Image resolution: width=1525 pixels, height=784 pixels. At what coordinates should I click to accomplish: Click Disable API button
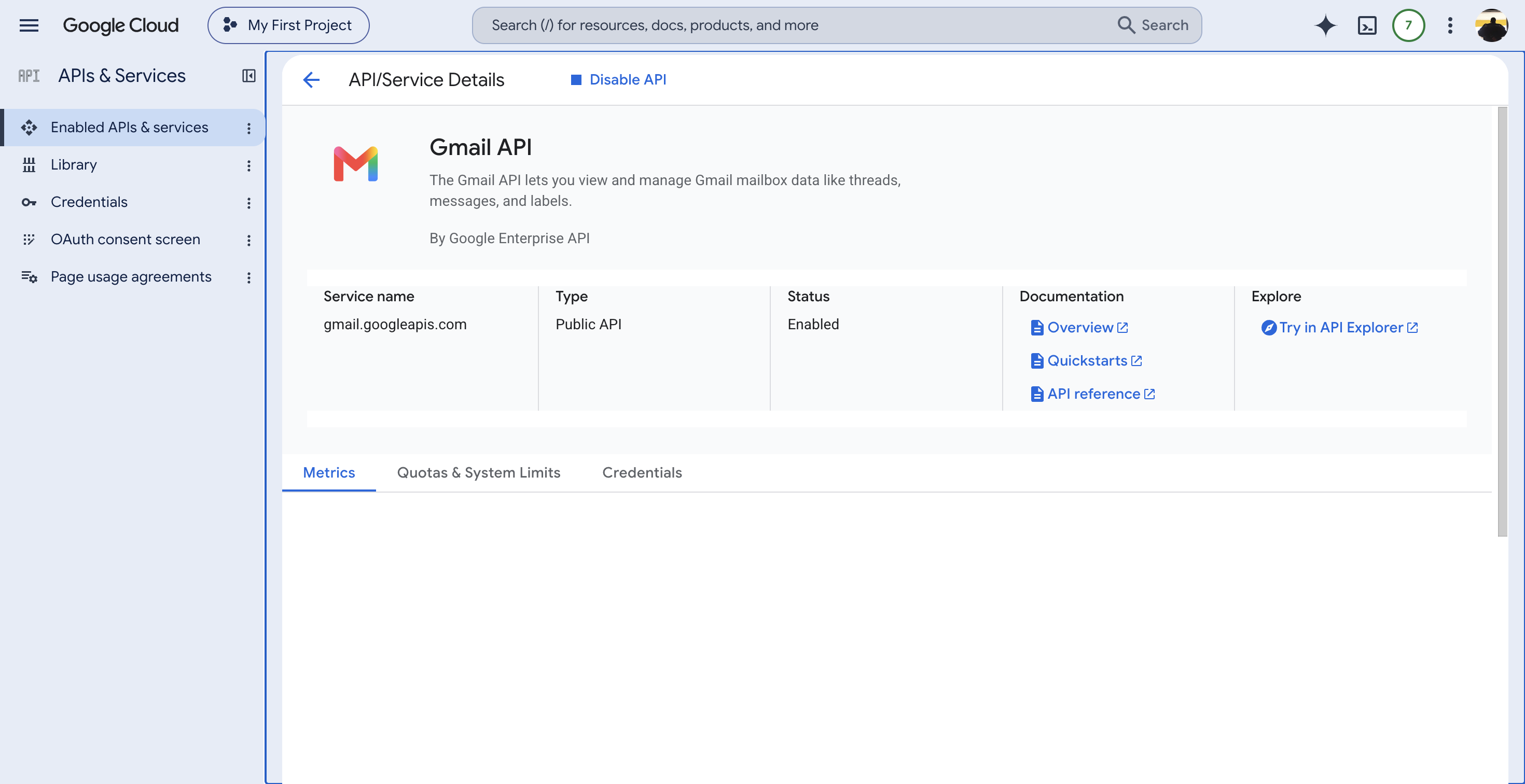(619, 79)
